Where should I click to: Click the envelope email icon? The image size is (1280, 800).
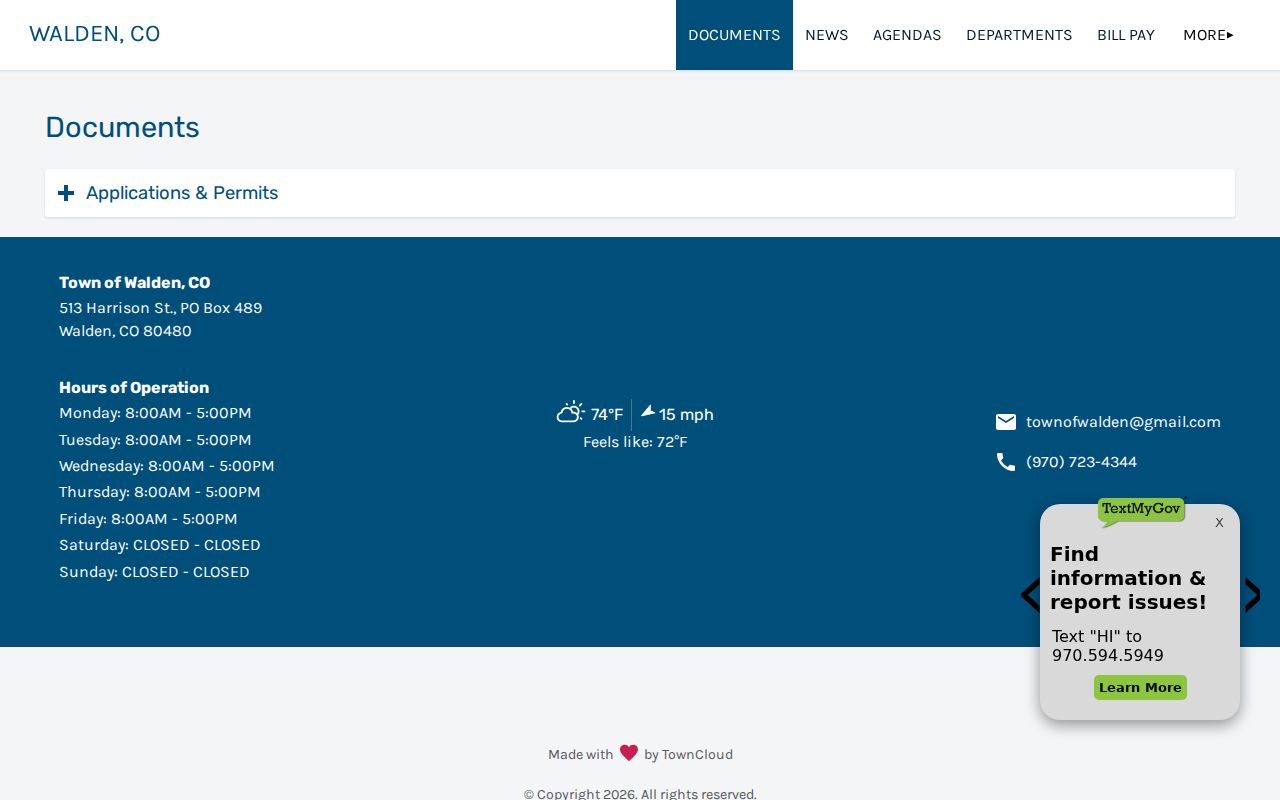pos(1006,422)
